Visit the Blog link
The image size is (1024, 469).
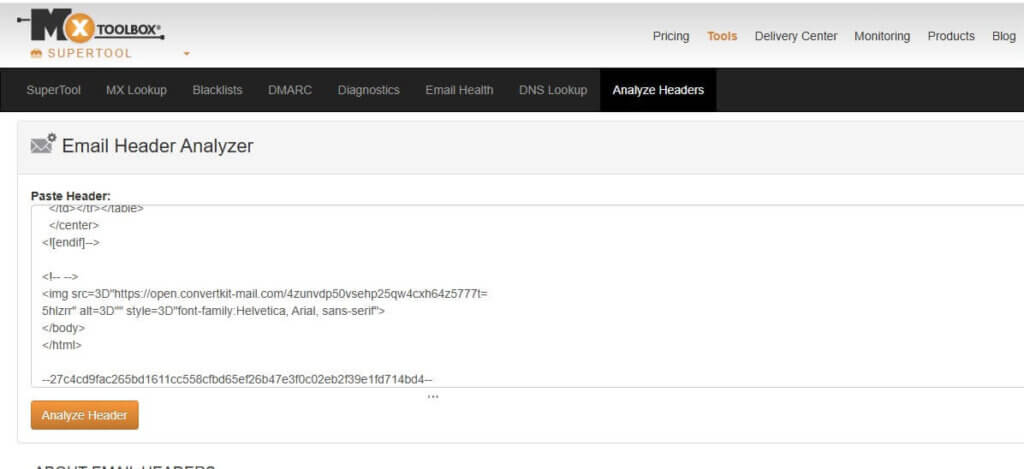pyautogui.click(x=1003, y=36)
